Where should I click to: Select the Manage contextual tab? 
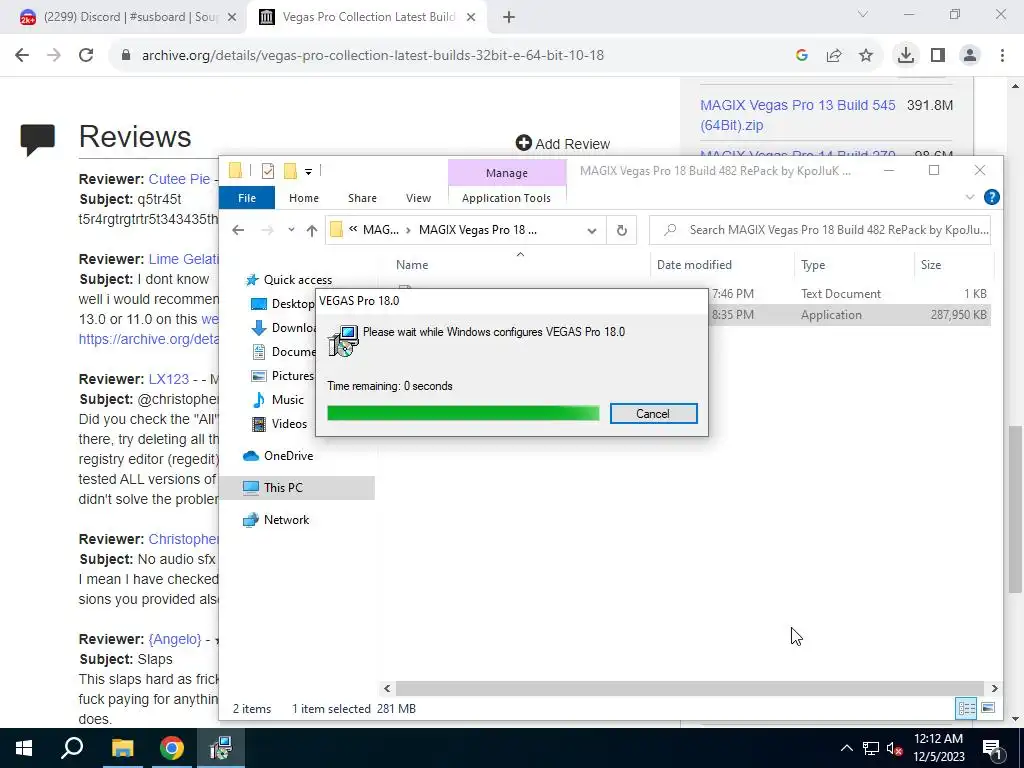(x=507, y=173)
